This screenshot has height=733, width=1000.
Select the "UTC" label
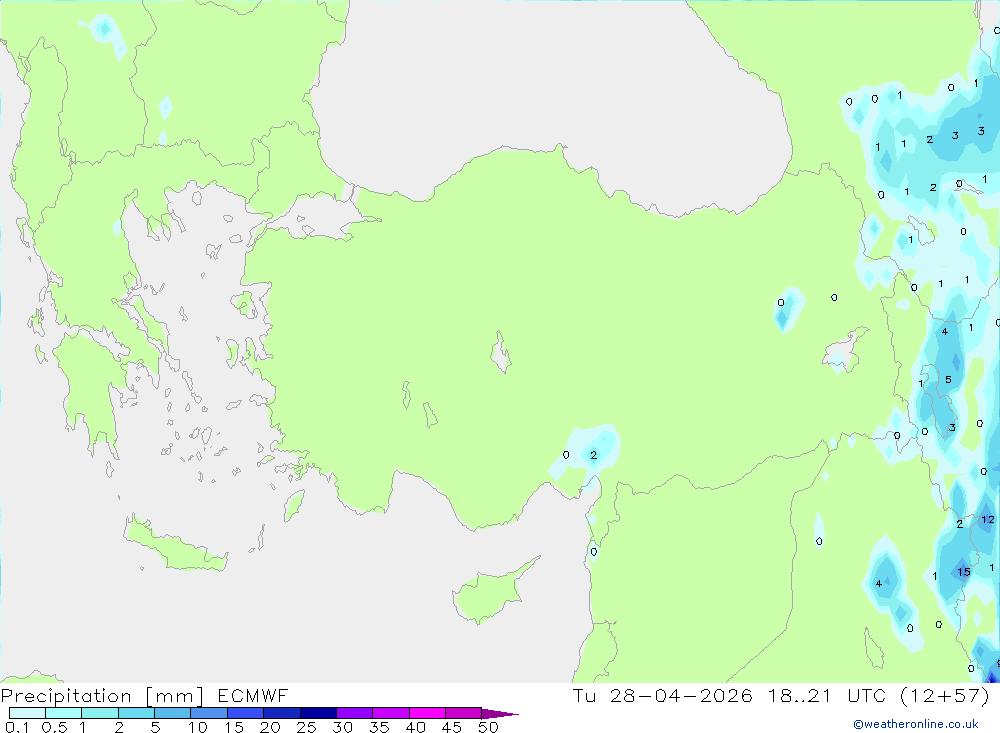(867, 696)
